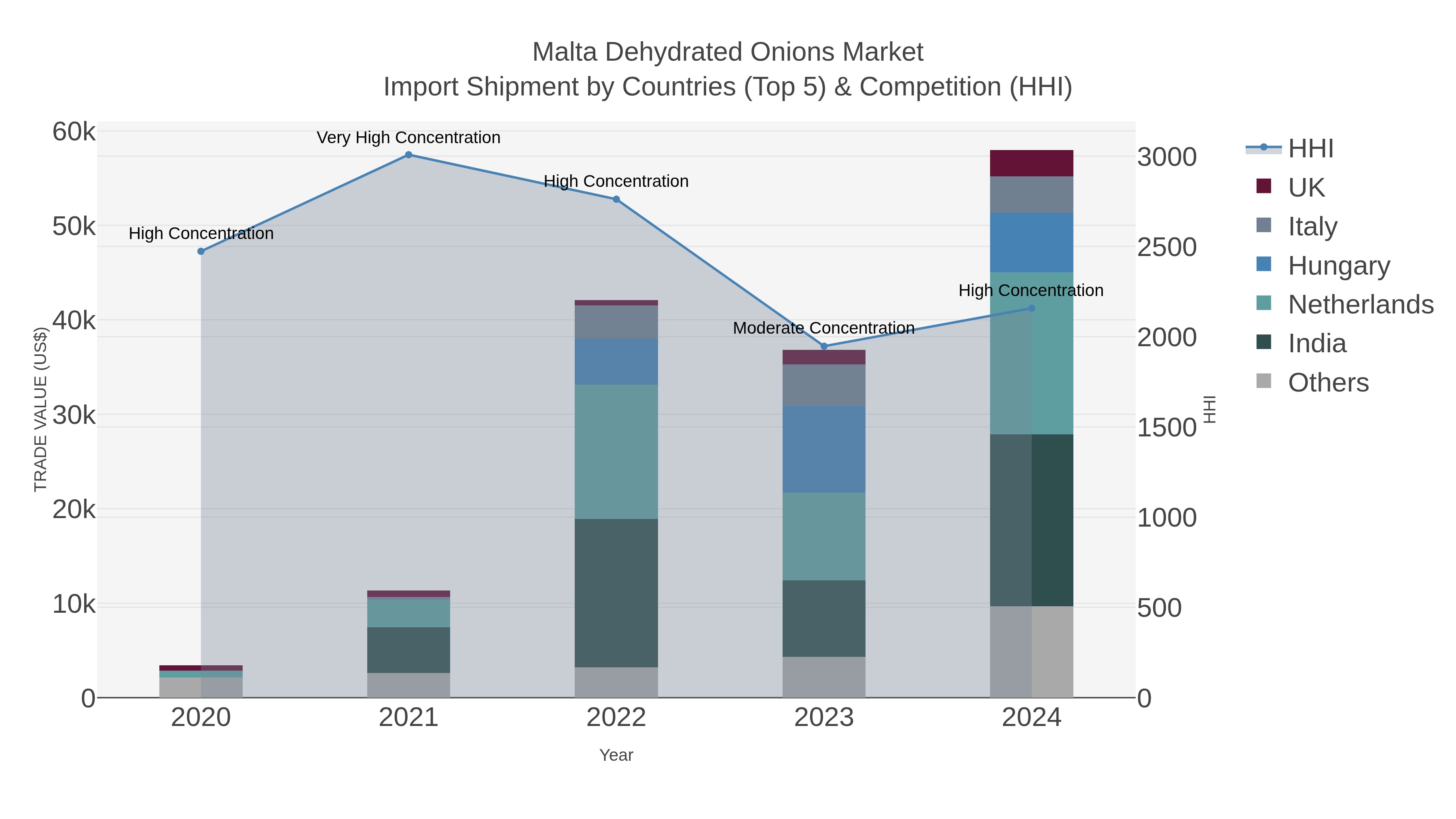Click the 2021 Netherlands bar segment

tap(408, 614)
